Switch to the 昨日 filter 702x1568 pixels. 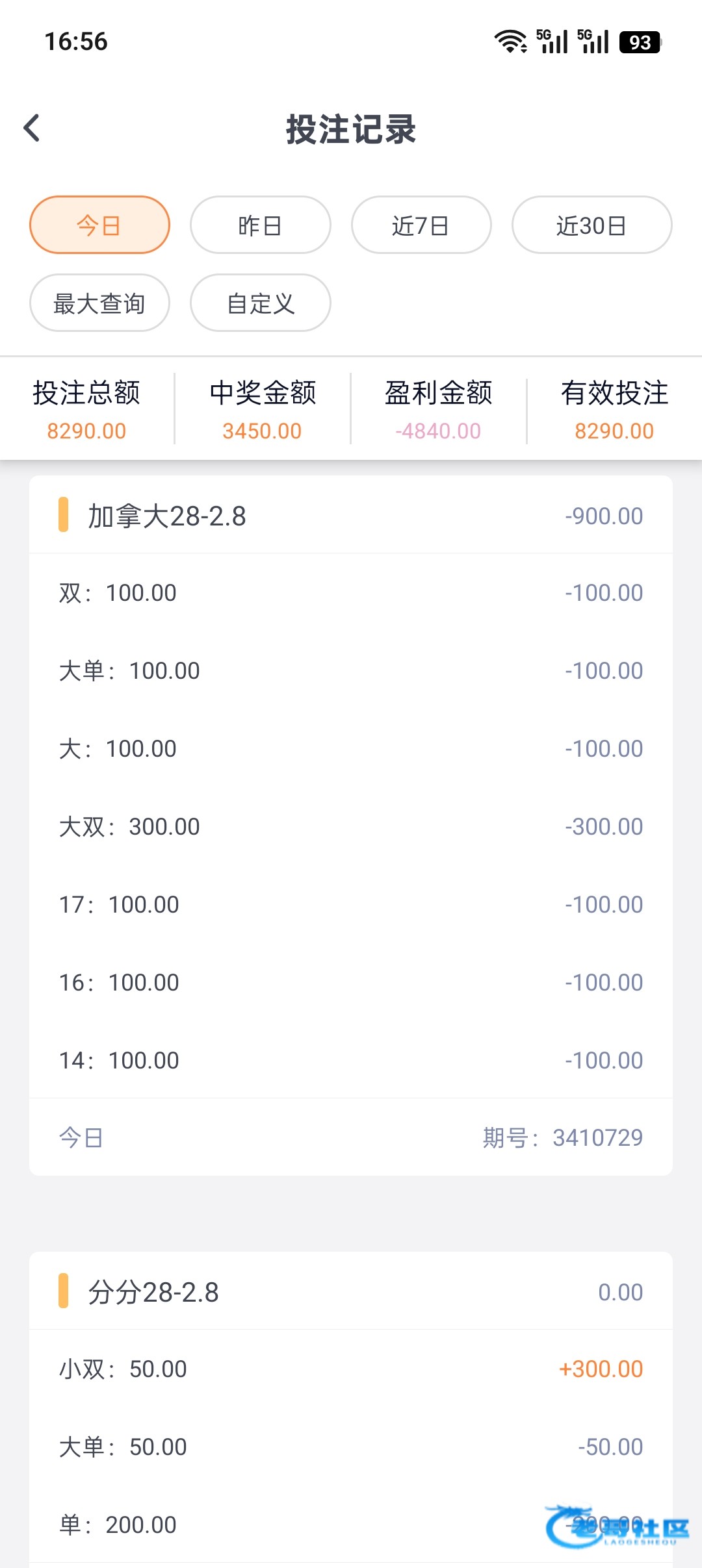click(260, 225)
